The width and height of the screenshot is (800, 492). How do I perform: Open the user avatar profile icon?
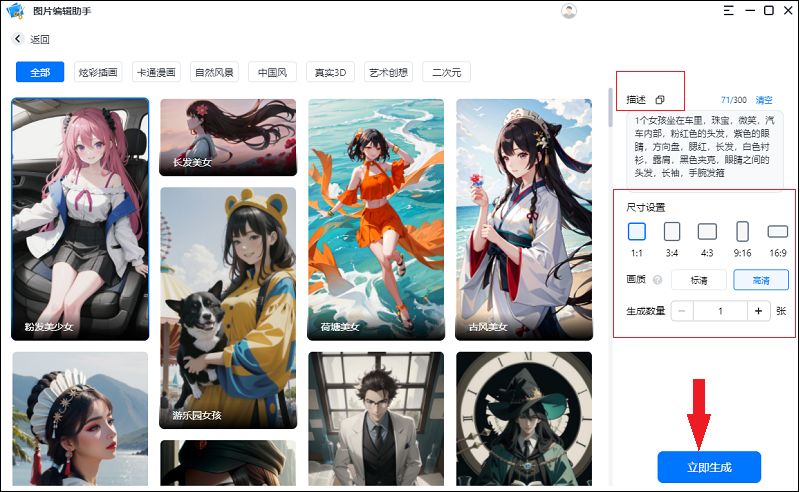click(569, 11)
